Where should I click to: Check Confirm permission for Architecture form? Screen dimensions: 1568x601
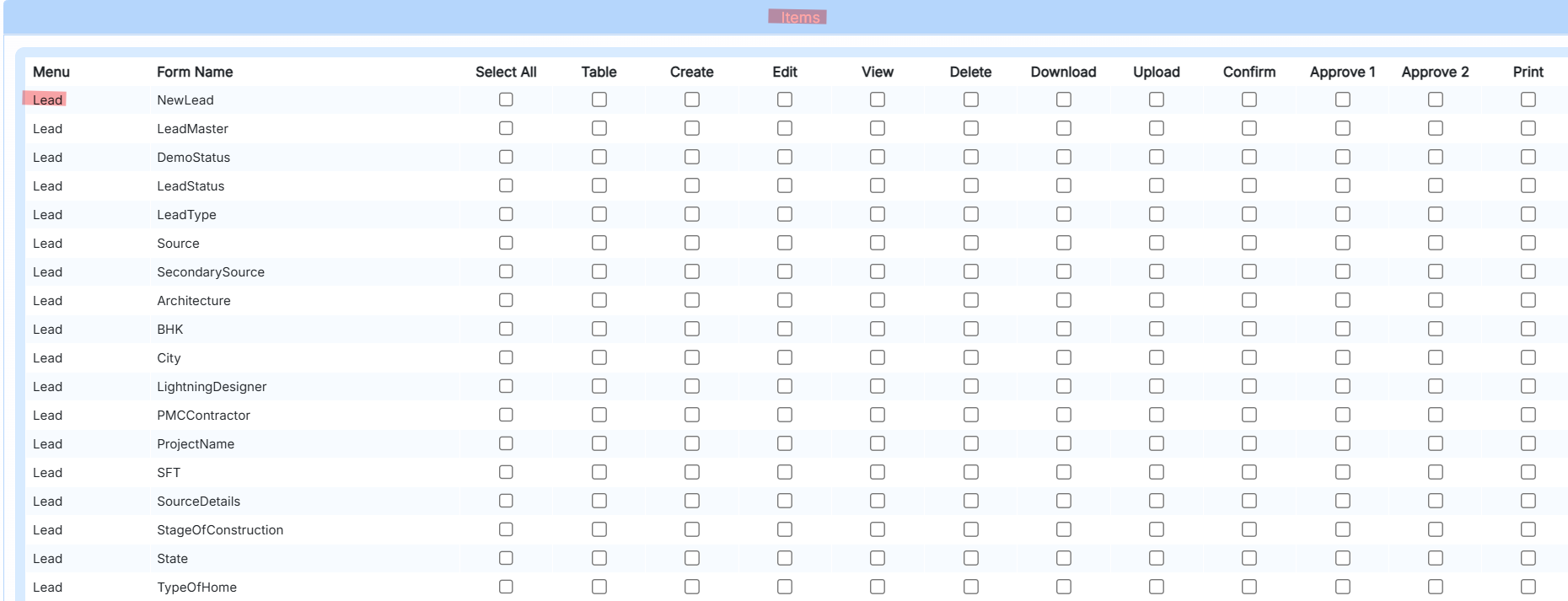(x=1248, y=300)
